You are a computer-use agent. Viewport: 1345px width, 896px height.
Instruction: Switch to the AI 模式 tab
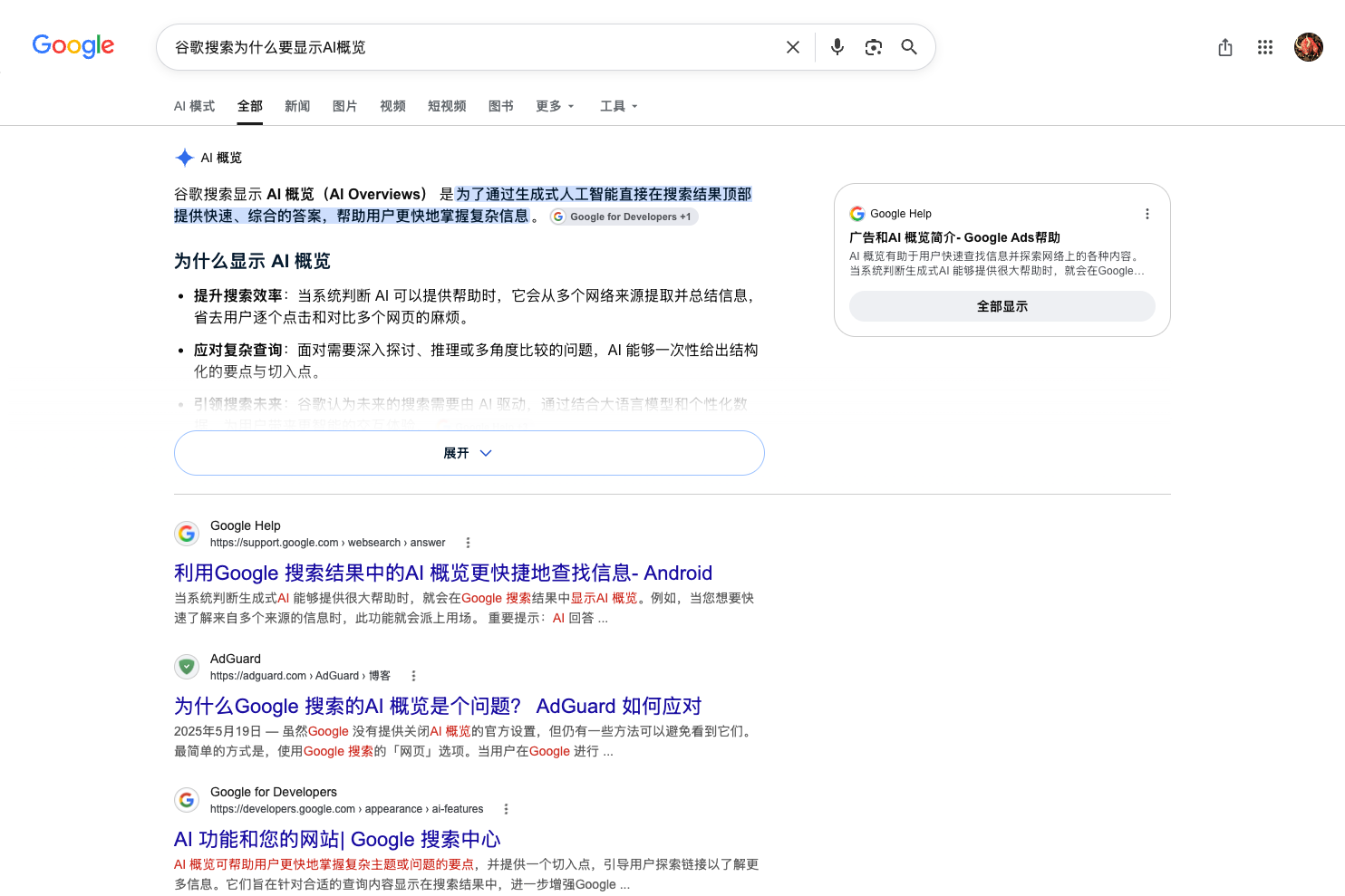tap(194, 106)
